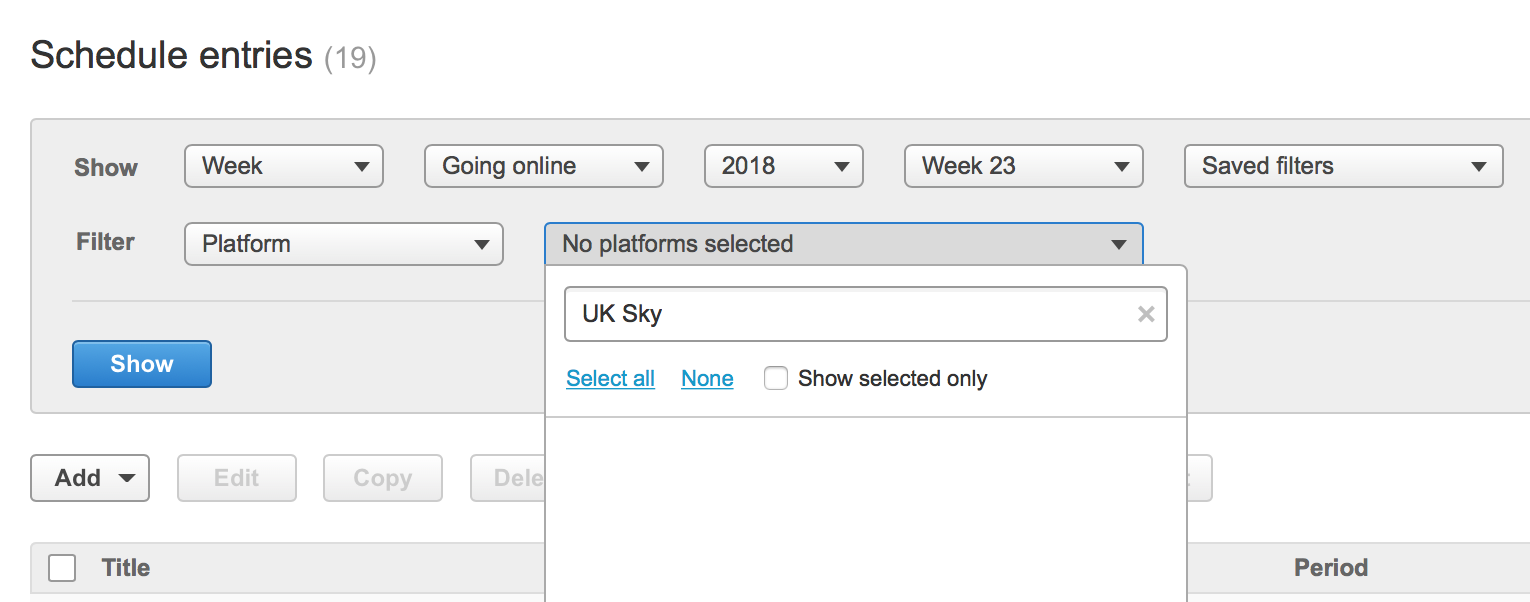1530x602 pixels.
Task: Click the disabled Edit button
Action: [x=236, y=478]
